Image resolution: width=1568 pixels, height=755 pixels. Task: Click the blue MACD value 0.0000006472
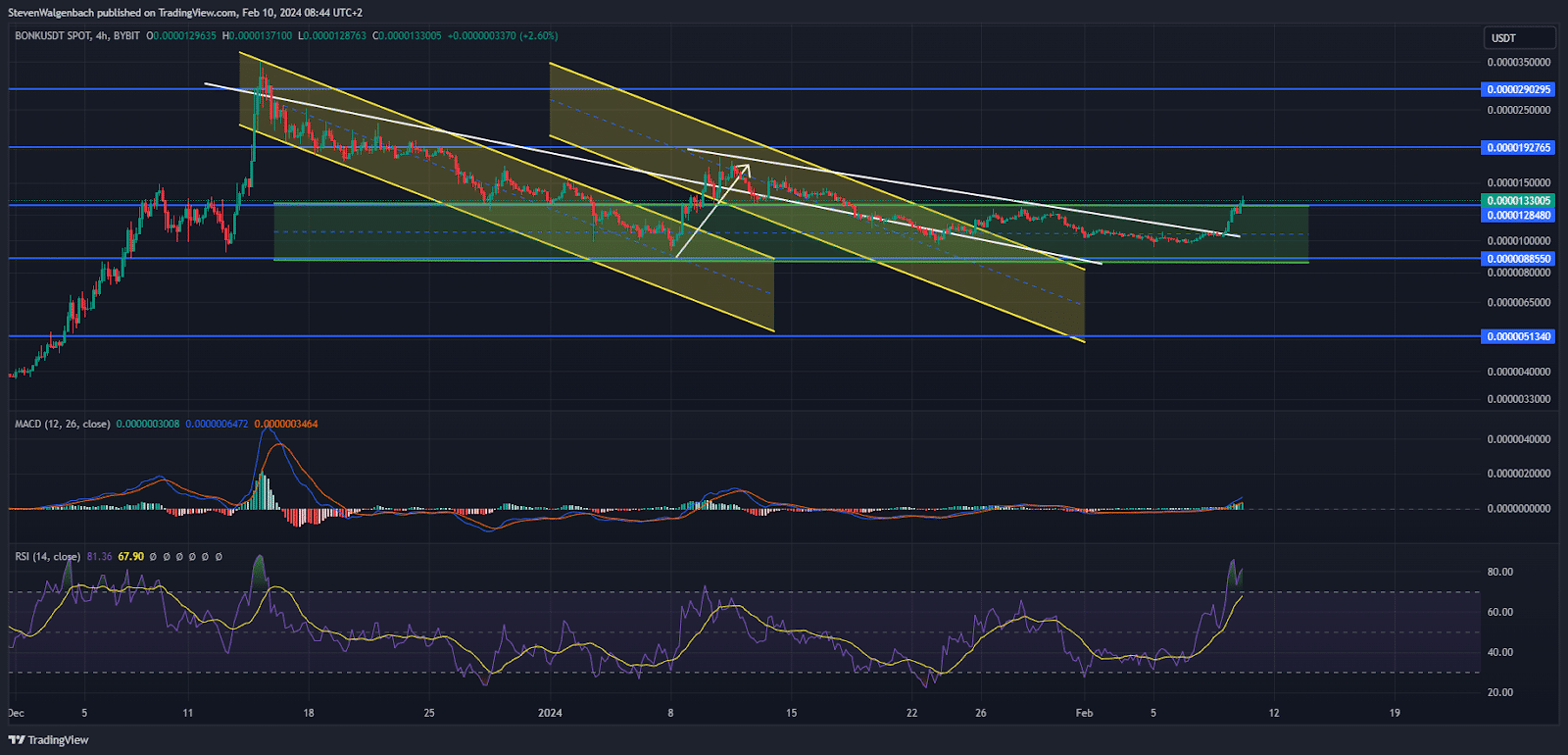click(217, 424)
